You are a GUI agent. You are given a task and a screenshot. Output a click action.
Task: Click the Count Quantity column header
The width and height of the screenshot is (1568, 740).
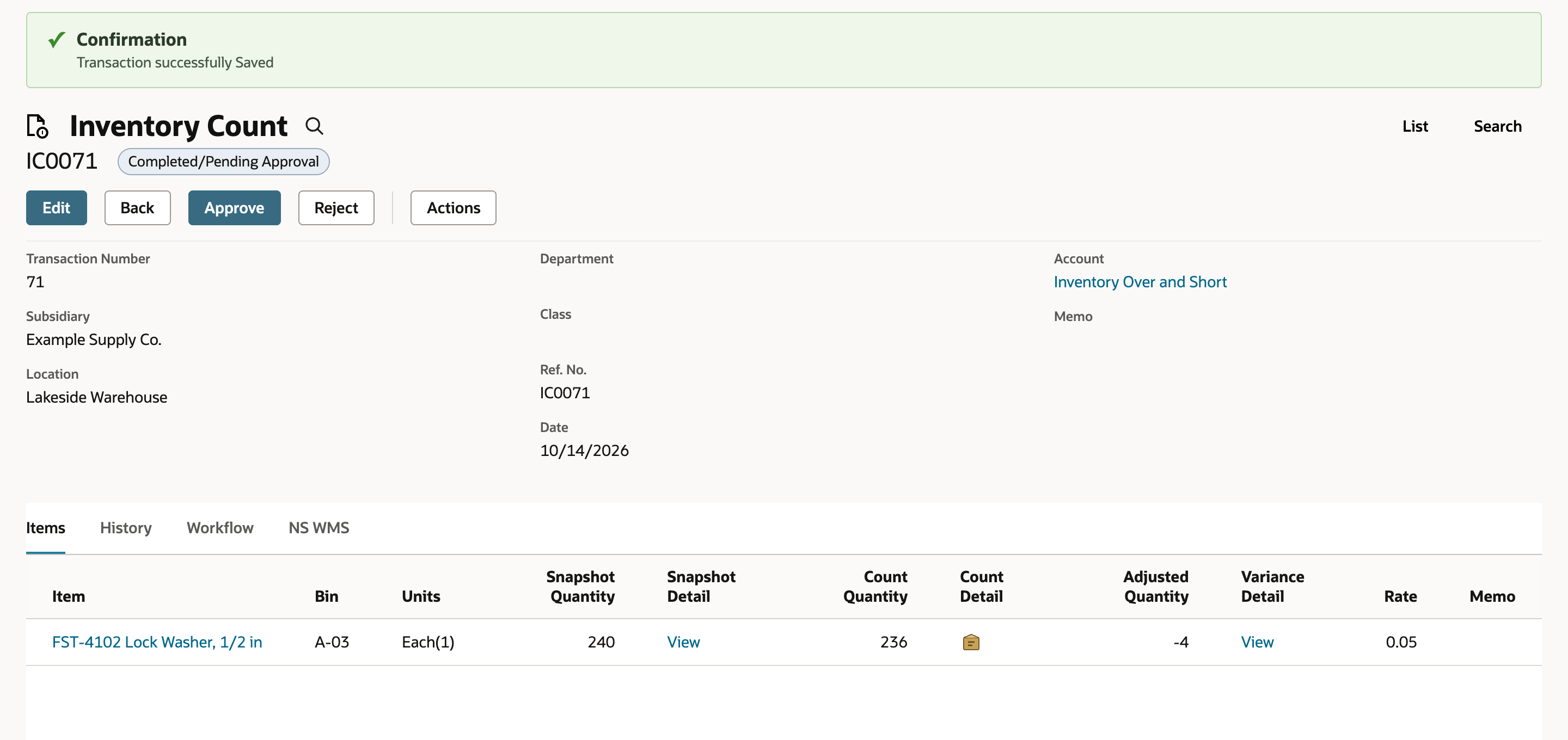click(875, 587)
